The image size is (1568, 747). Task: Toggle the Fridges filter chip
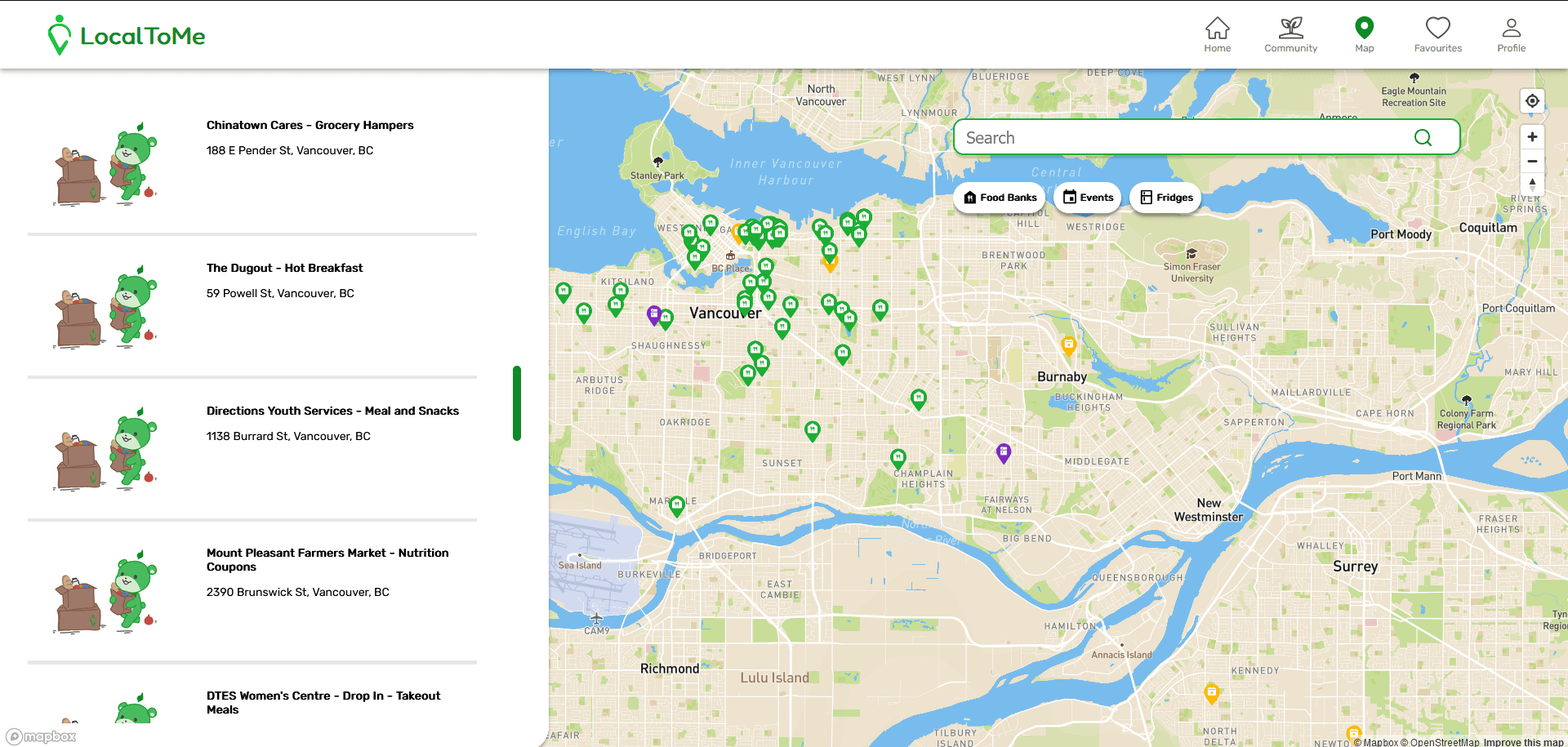pyautogui.click(x=1165, y=198)
